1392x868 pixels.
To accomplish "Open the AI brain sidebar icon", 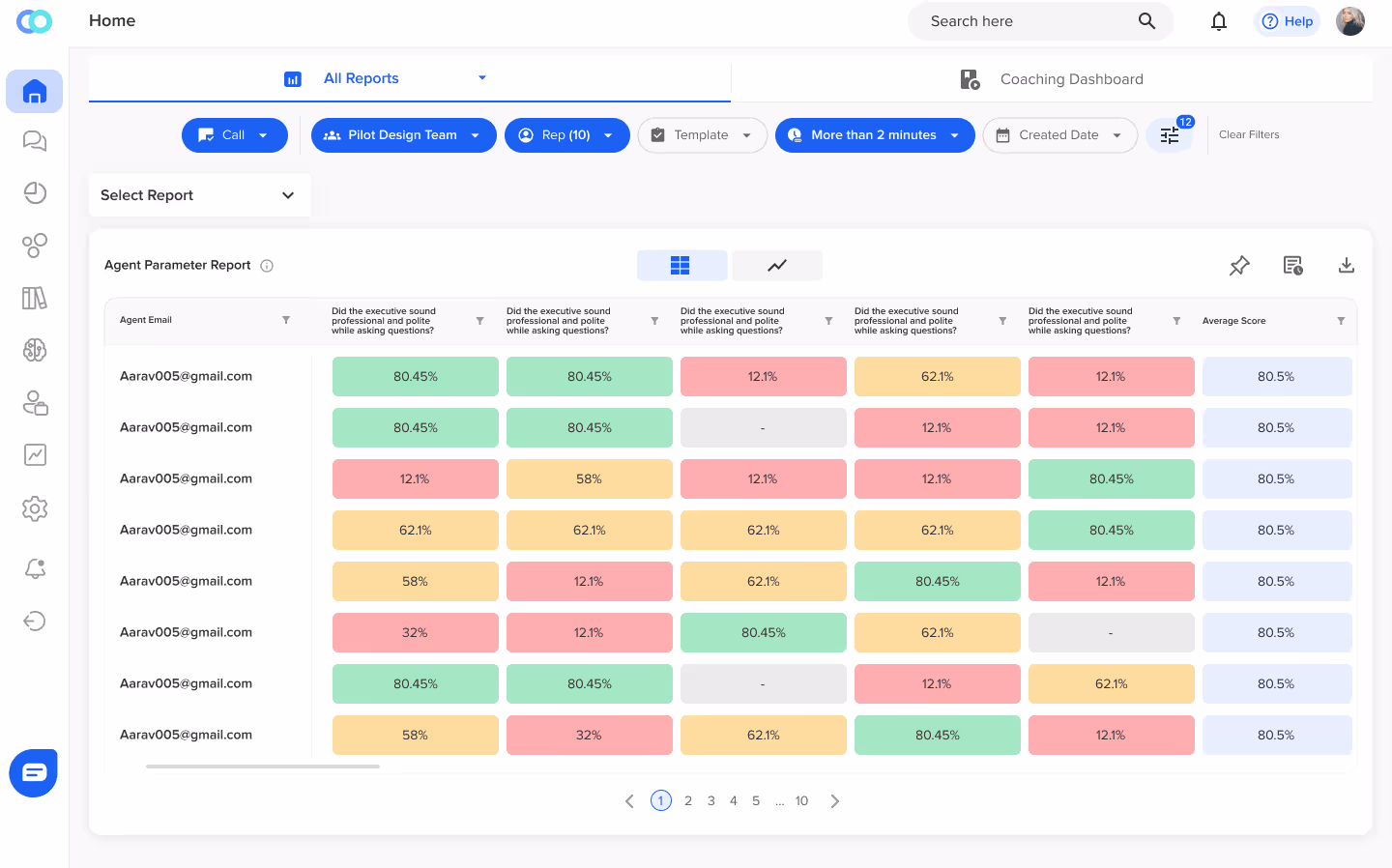I will pos(35,350).
